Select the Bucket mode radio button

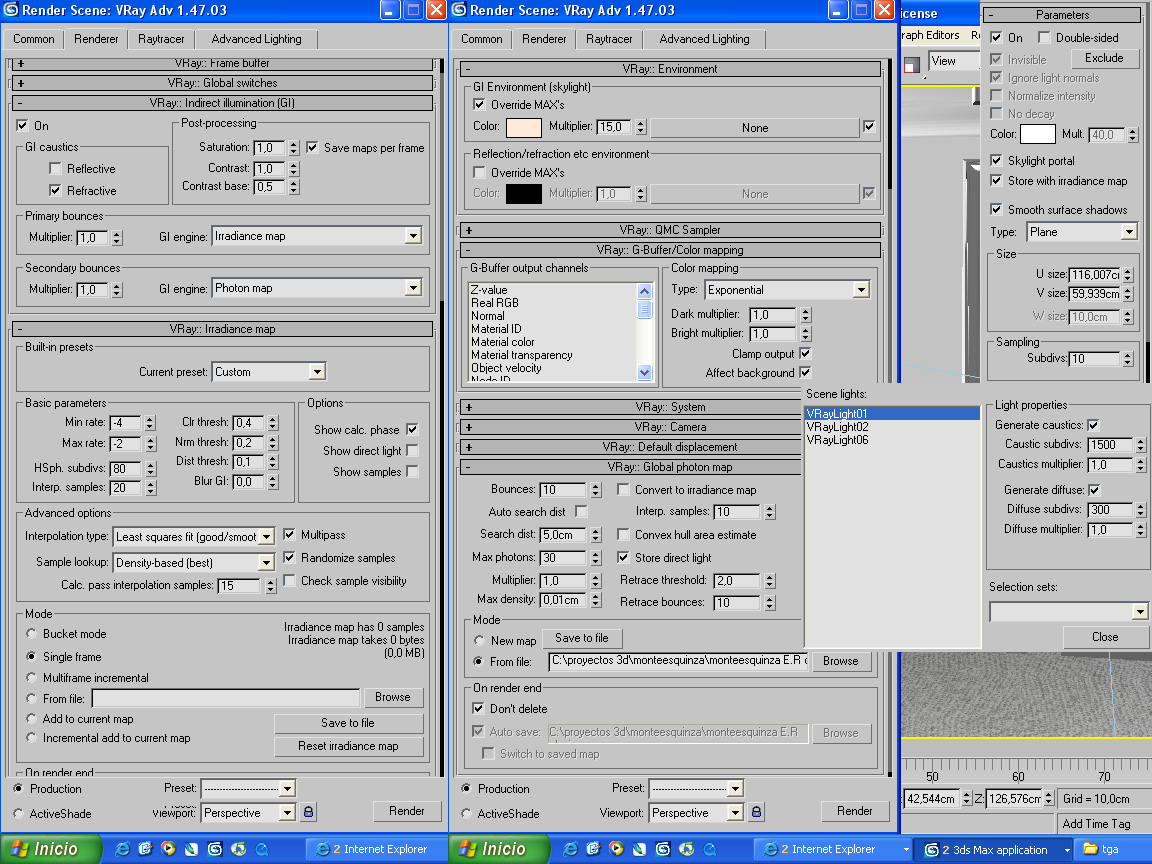click(32, 633)
